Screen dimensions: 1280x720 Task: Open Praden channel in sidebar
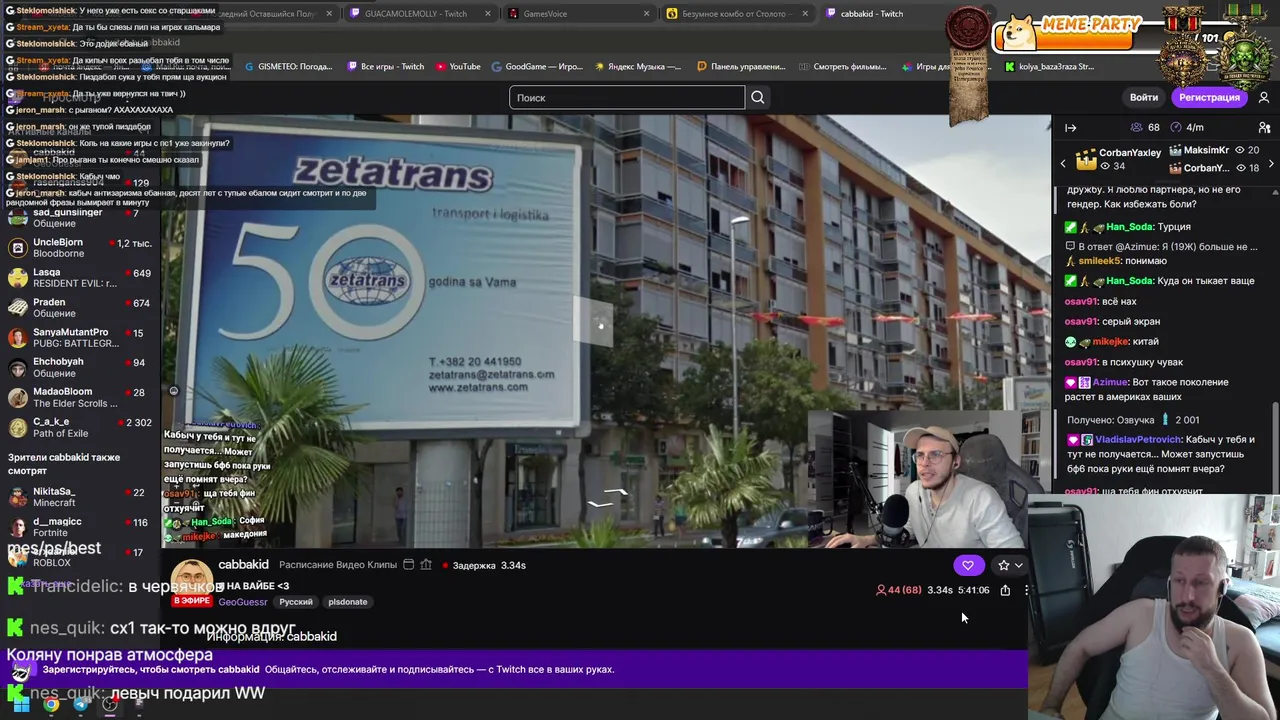80,308
